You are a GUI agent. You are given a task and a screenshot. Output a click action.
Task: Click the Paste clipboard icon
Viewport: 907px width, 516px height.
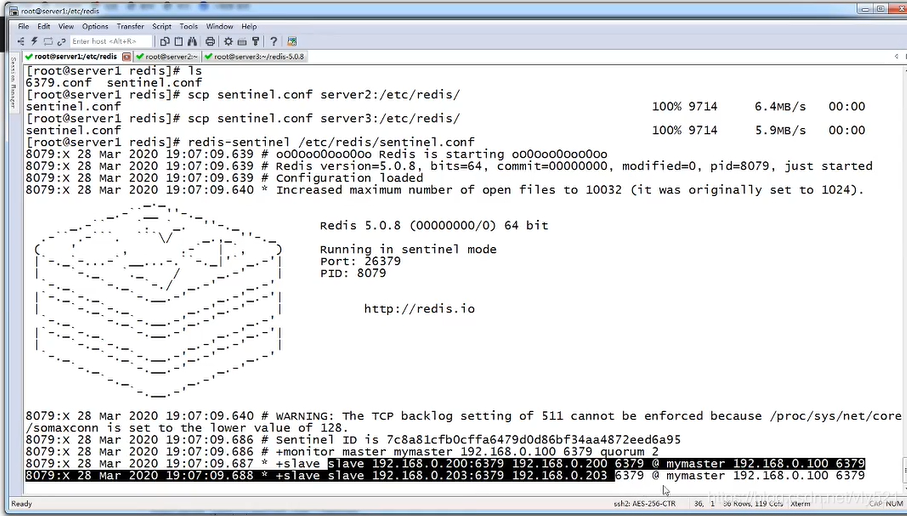point(179,41)
